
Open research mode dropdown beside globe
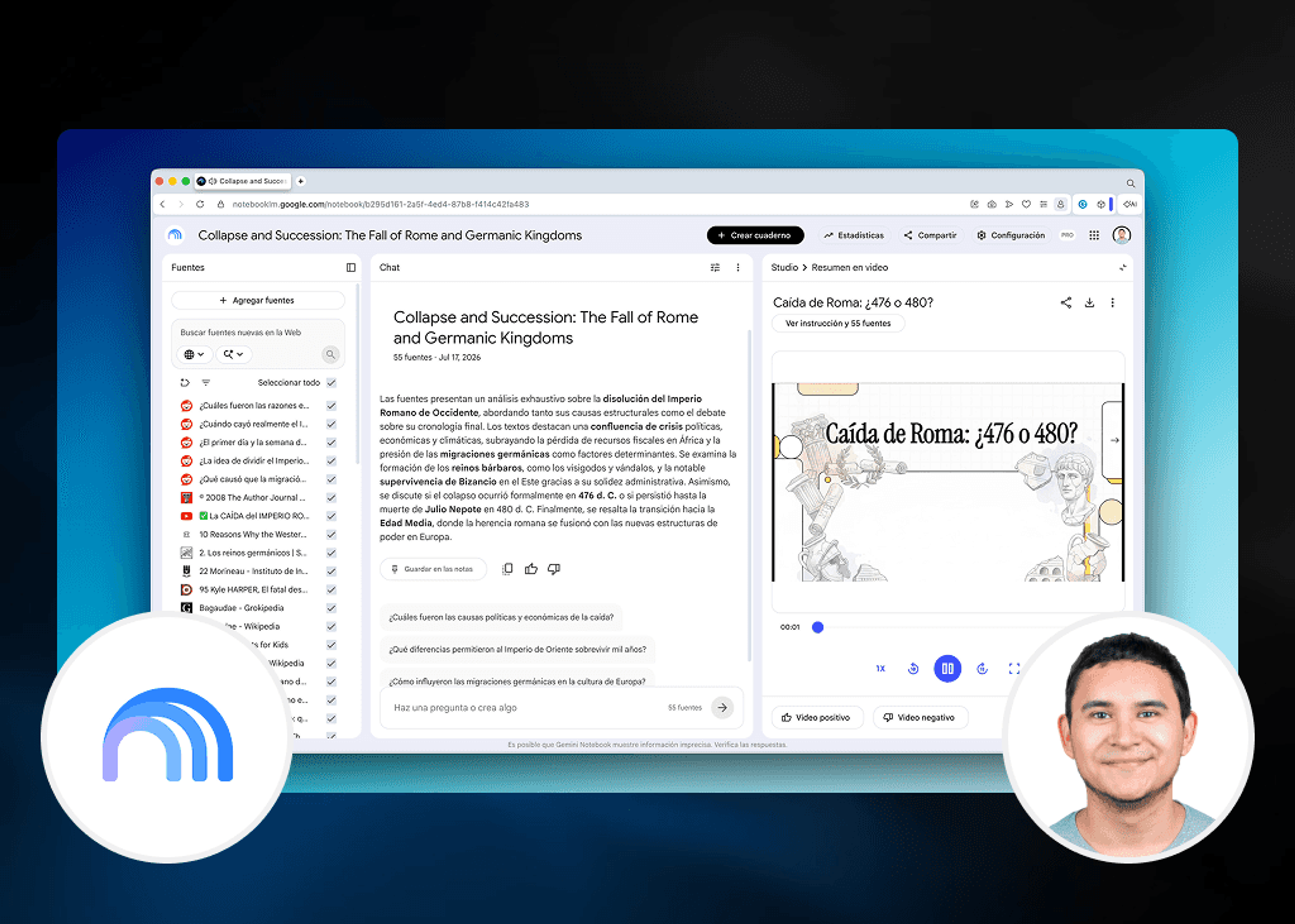coord(233,355)
